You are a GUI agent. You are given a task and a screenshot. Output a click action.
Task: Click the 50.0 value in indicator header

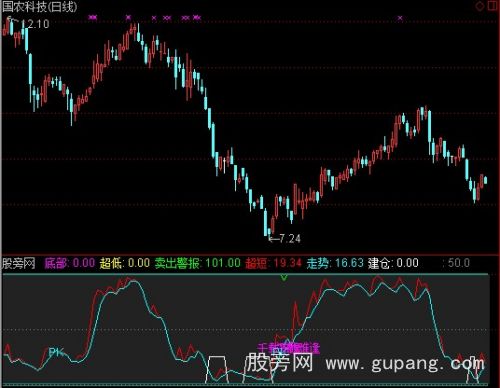pos(459,263)
